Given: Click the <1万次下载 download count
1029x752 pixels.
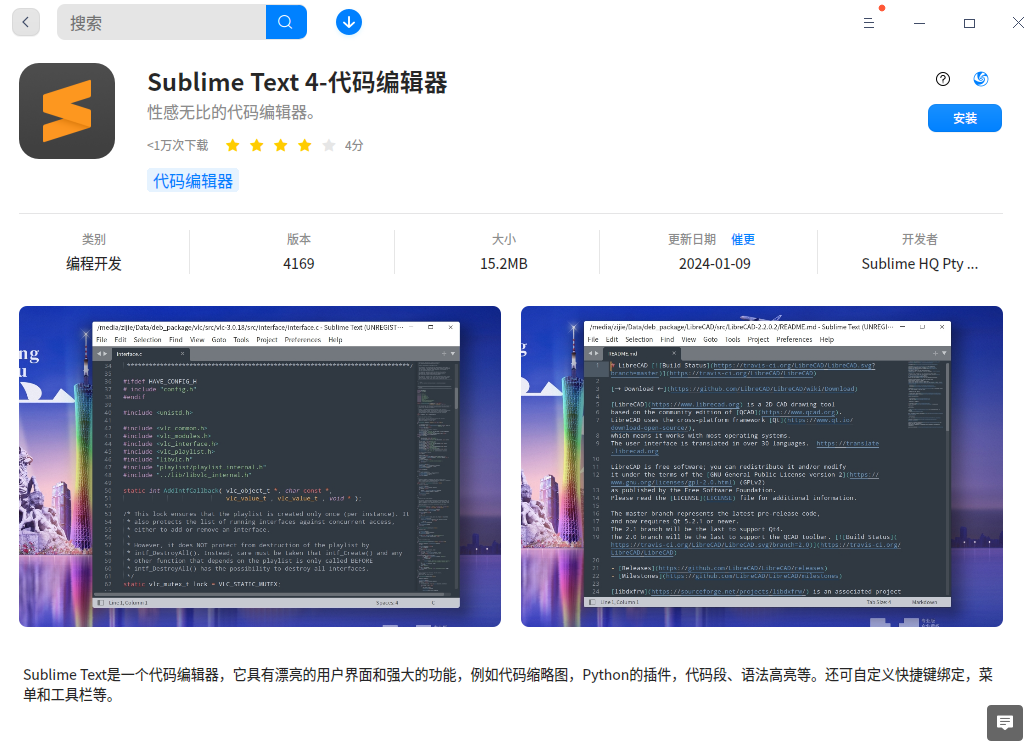Looking at the screenshot, I should coord(177,146).
